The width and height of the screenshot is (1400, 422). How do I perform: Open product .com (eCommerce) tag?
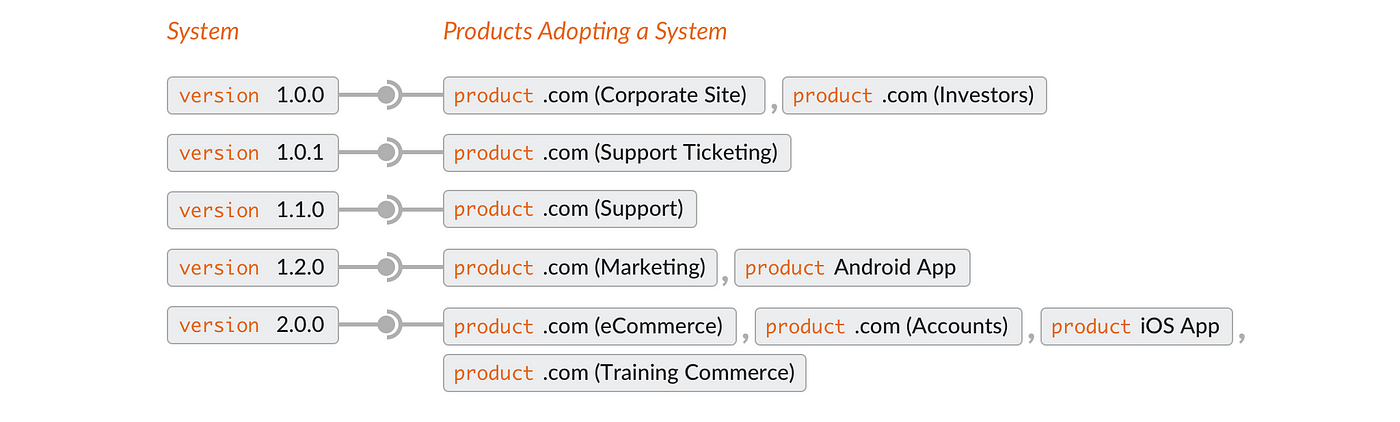[590, 326]
